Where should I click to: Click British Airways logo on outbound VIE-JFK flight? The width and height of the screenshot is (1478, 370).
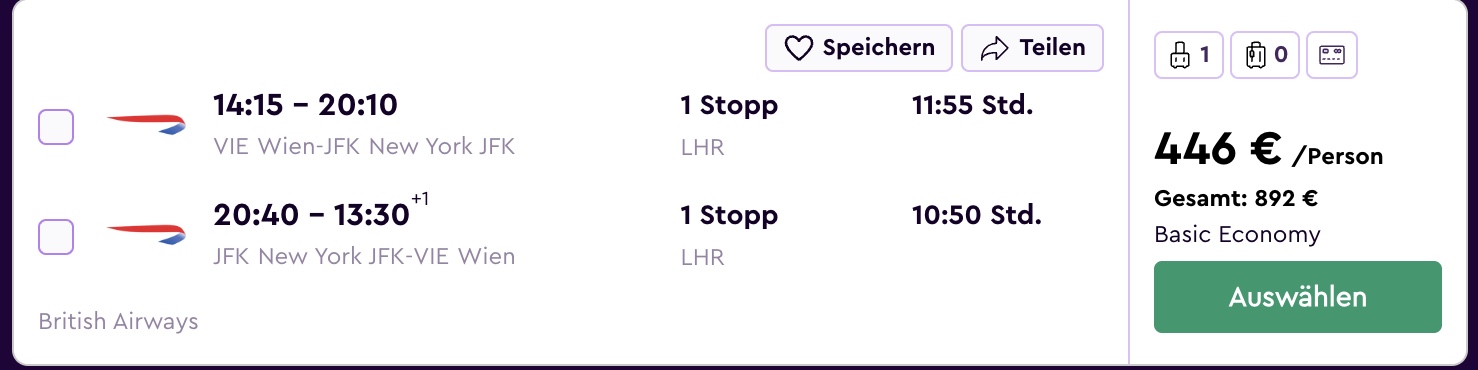(146, 125)
